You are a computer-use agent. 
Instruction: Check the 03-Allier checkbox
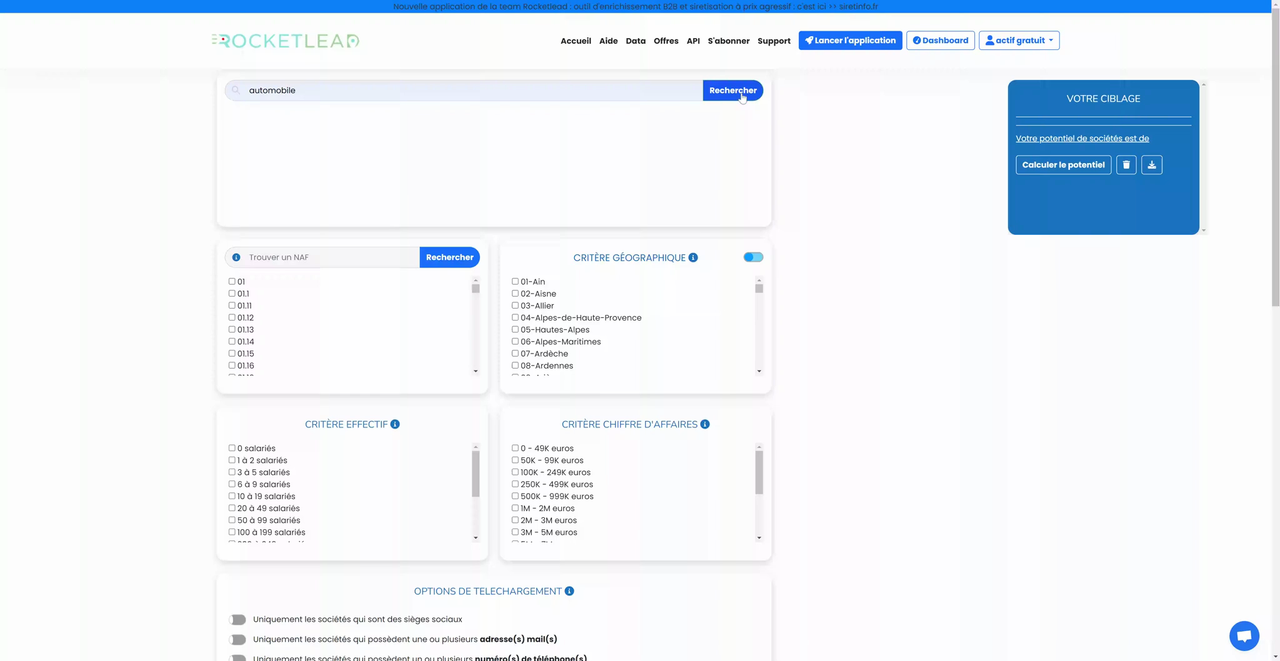click(515, 306)
